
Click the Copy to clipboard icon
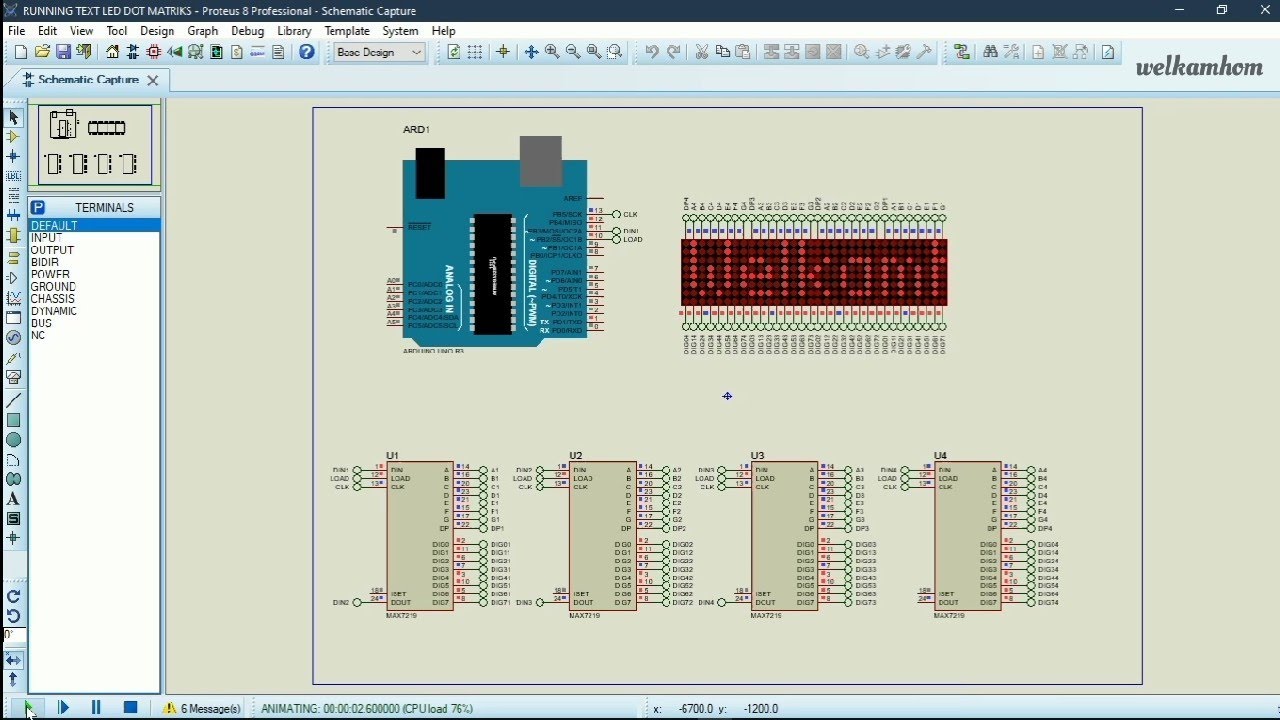click(x=722, y=52)
